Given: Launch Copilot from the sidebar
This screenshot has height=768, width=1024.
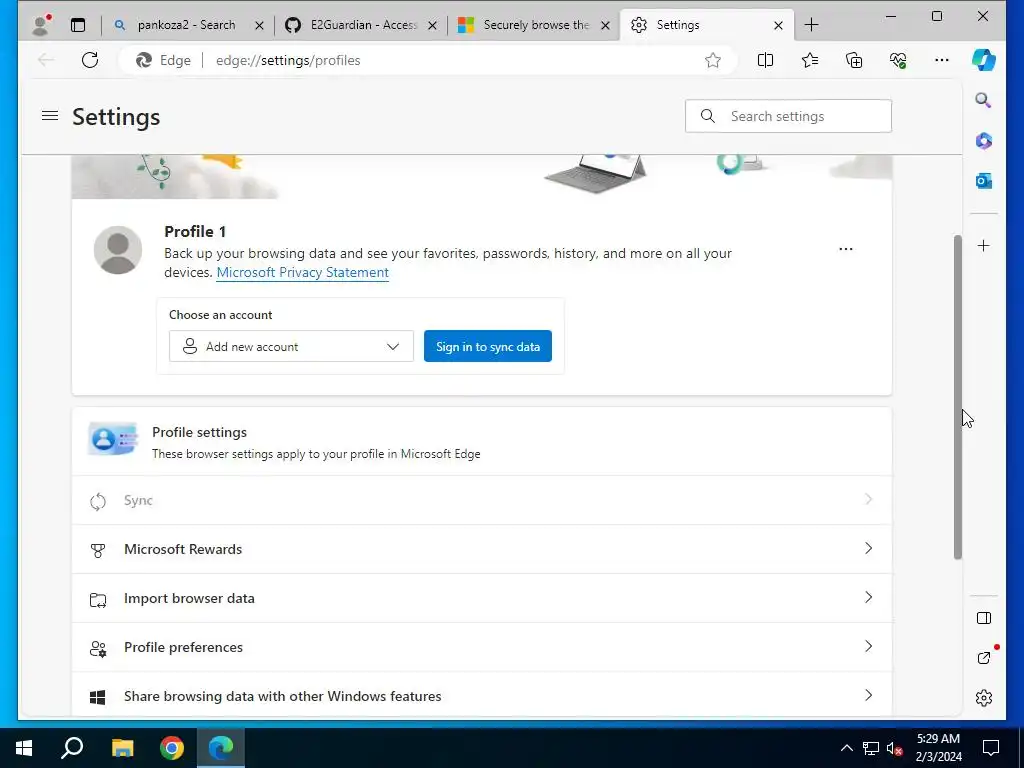Looking at the screenshot, I should (x=984, y=60).
